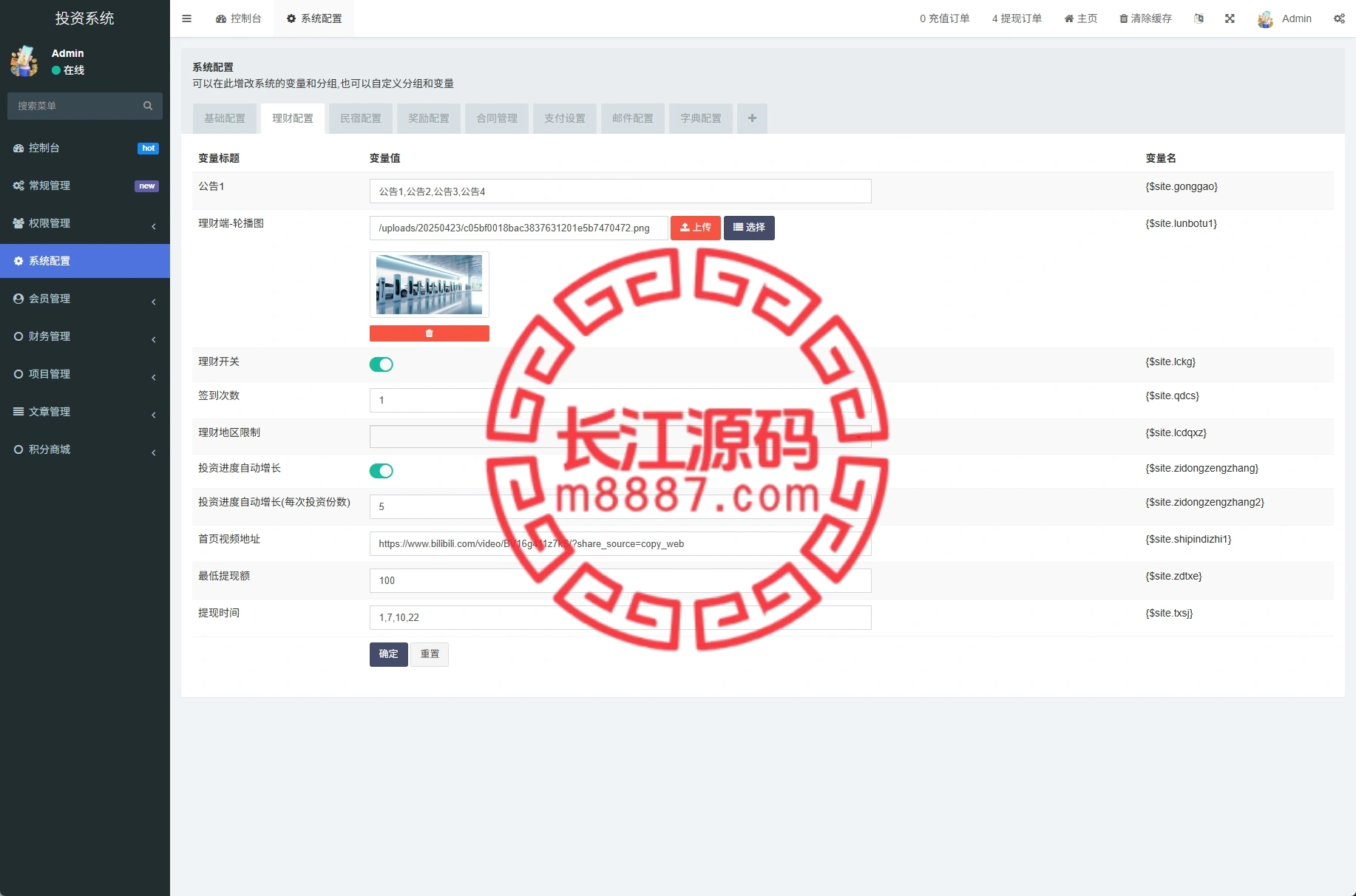
Task: Open the 控制台 top navigation tab
Action: point(239,18)
